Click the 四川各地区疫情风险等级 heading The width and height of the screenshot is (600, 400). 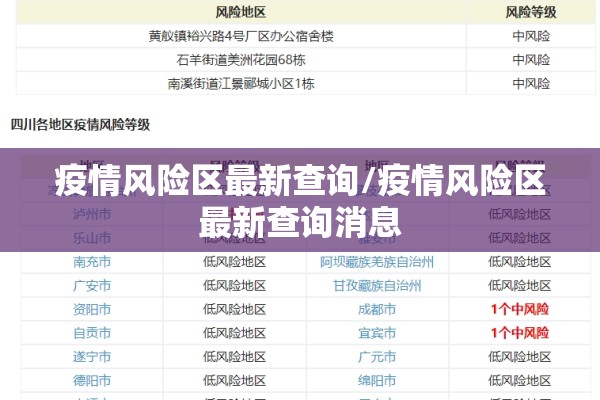click(x=80, y=125)
